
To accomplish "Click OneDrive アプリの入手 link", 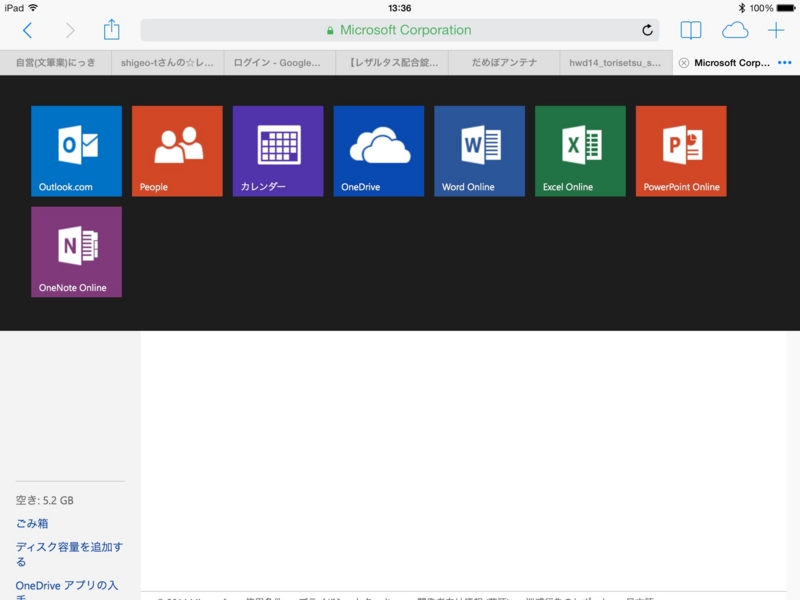I will 66,590.
